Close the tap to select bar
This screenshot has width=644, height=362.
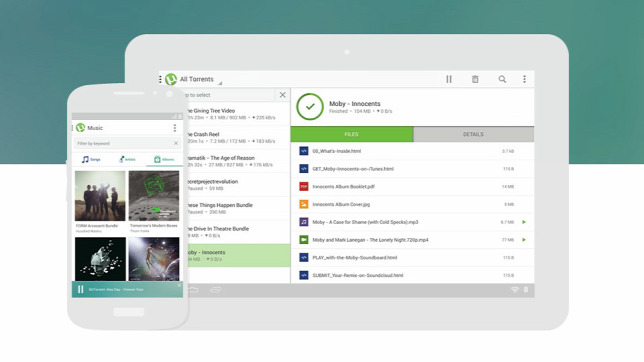[x=283, y=95]
